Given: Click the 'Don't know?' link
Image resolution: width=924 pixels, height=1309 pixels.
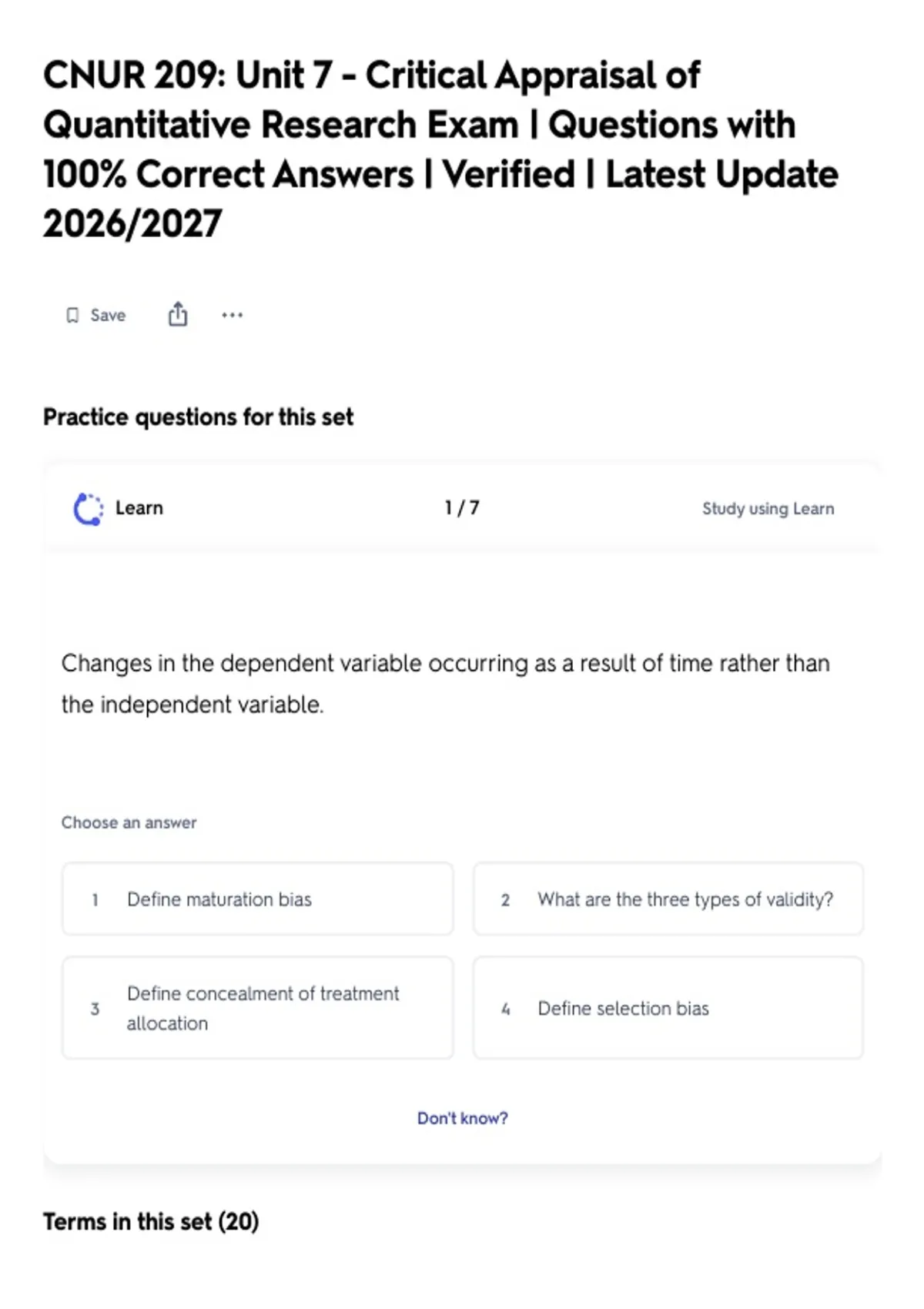Looking at the screenshot, I should tap(463, 1118).
